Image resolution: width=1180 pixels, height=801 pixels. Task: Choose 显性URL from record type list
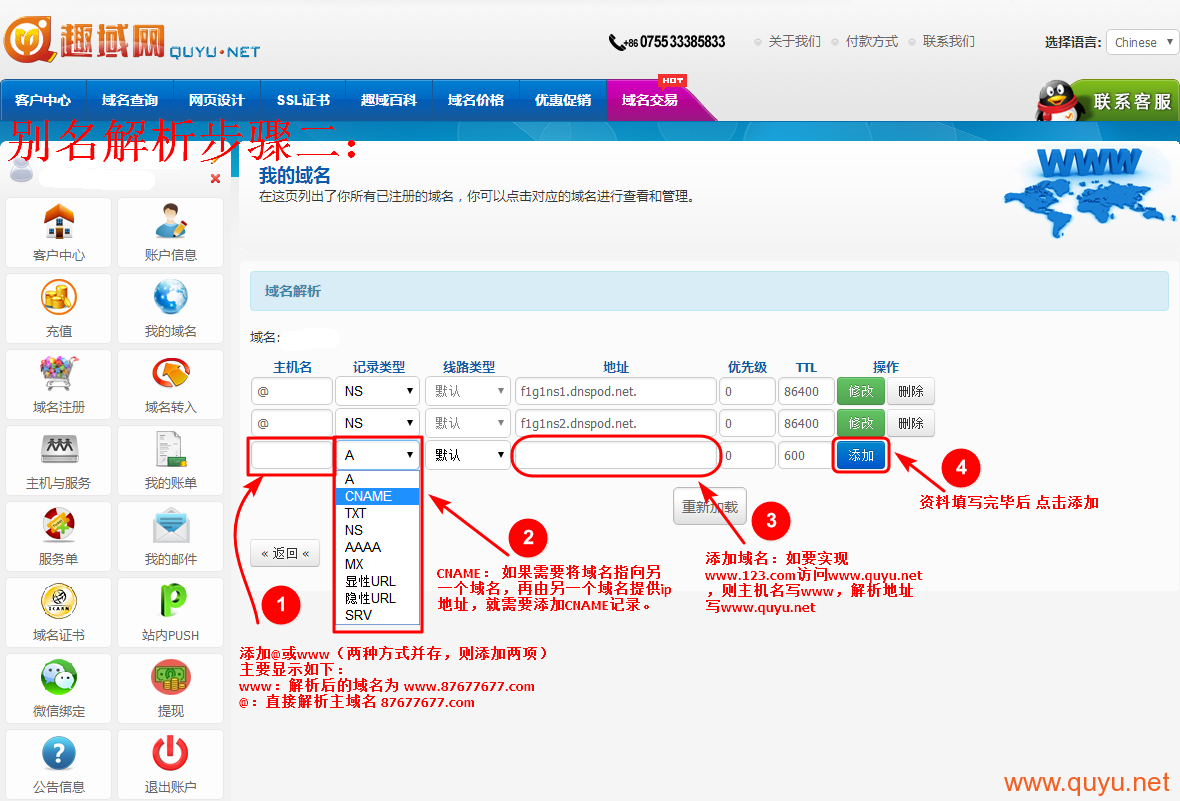pos(378,581)
